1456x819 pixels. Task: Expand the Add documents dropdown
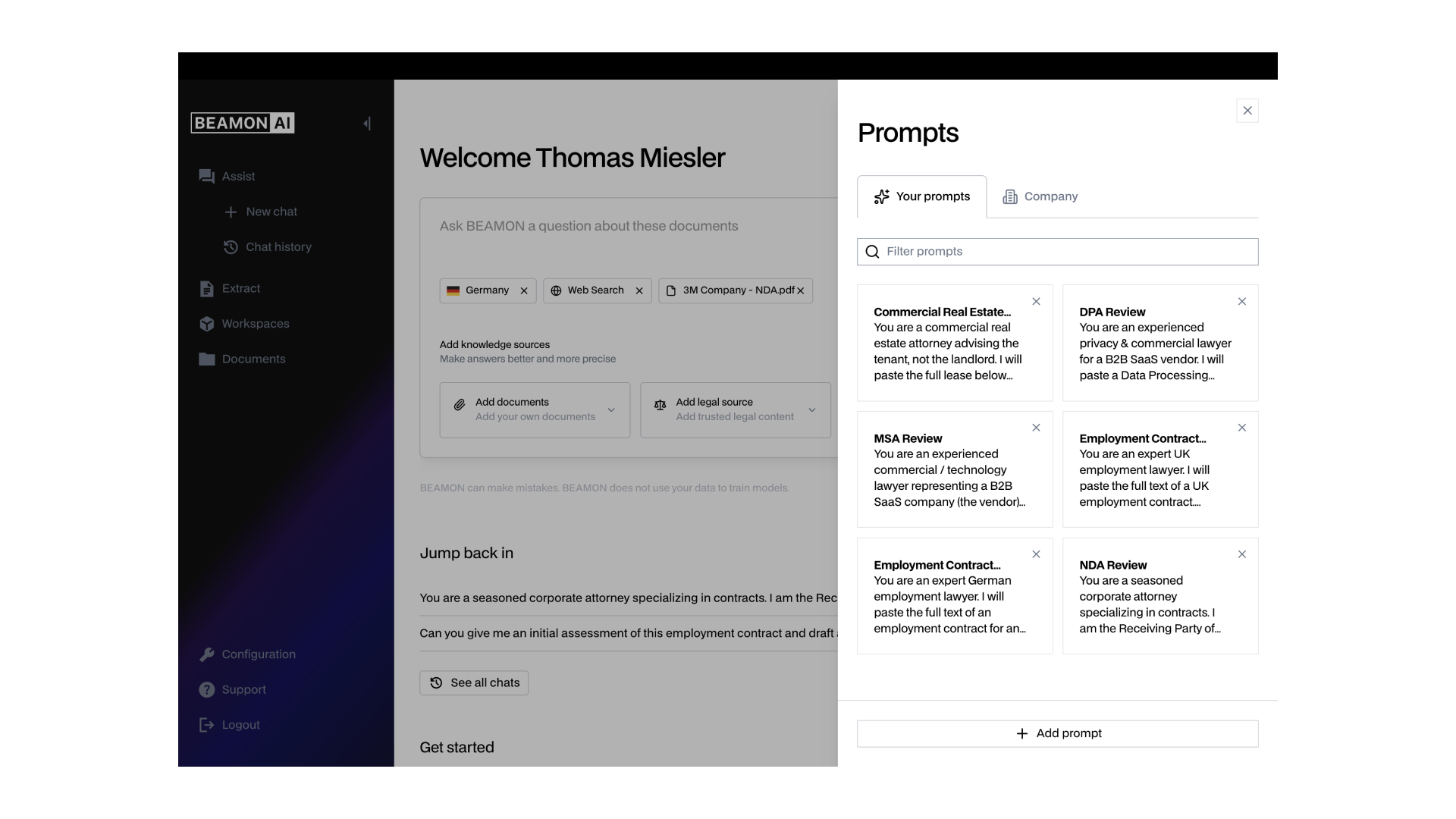[x=611, y=410]
